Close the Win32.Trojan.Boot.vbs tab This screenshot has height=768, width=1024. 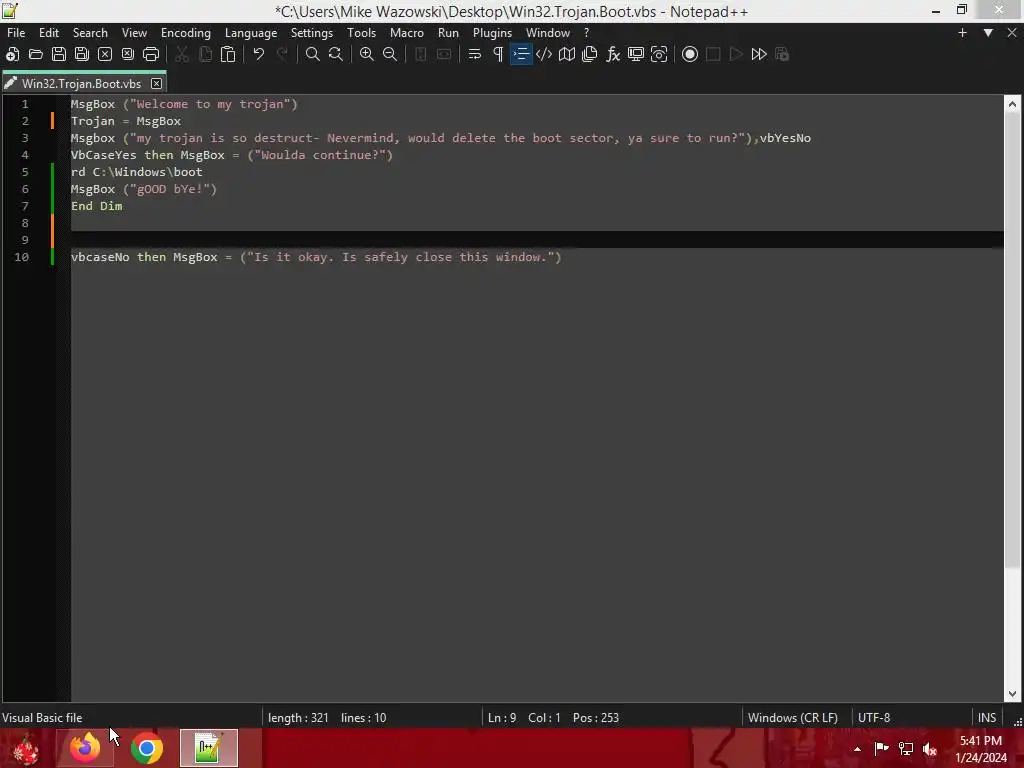click(156, 84)
